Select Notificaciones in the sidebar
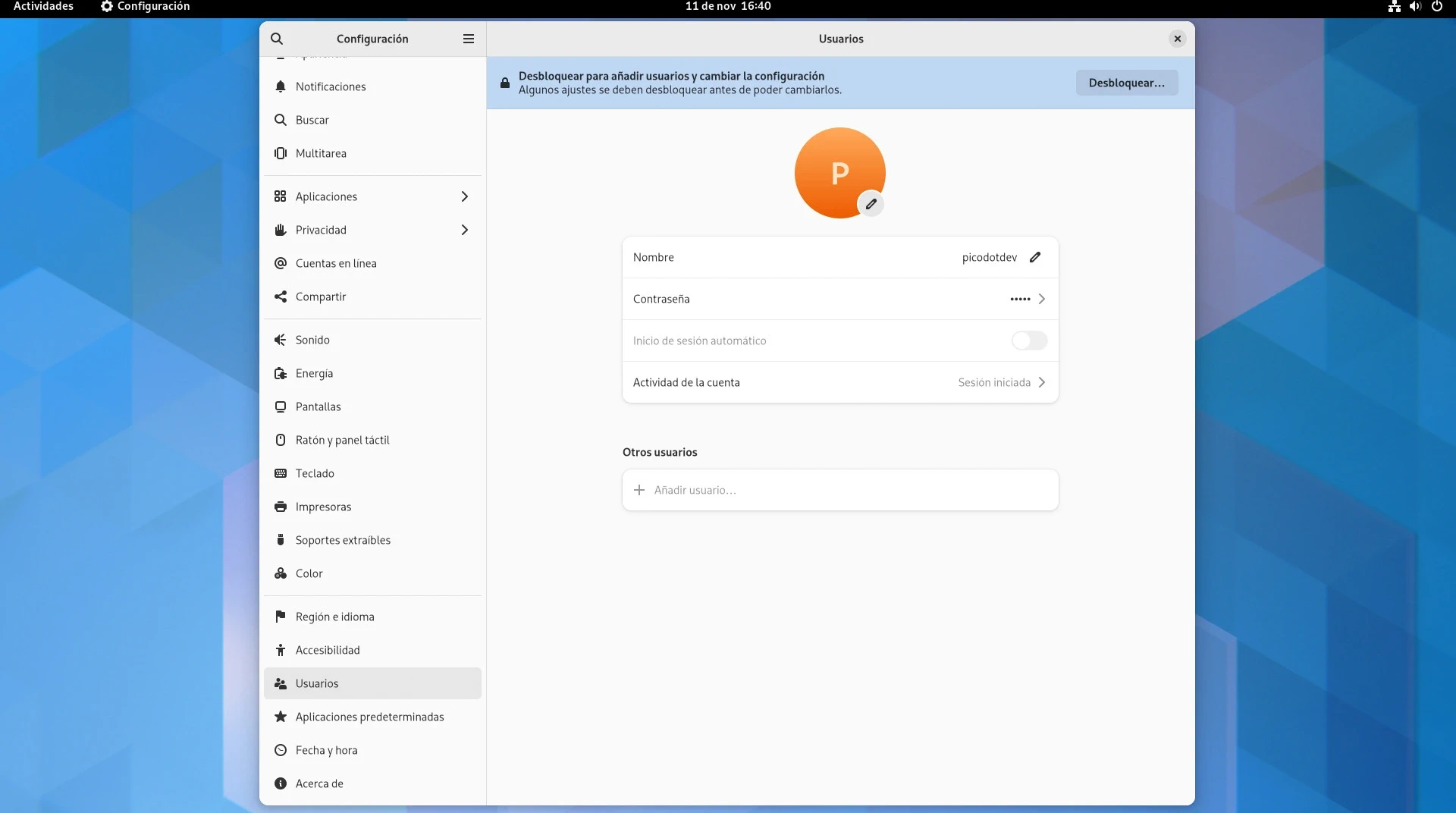This screenshot has width=1456, height=813. click(x=331, y=86)
